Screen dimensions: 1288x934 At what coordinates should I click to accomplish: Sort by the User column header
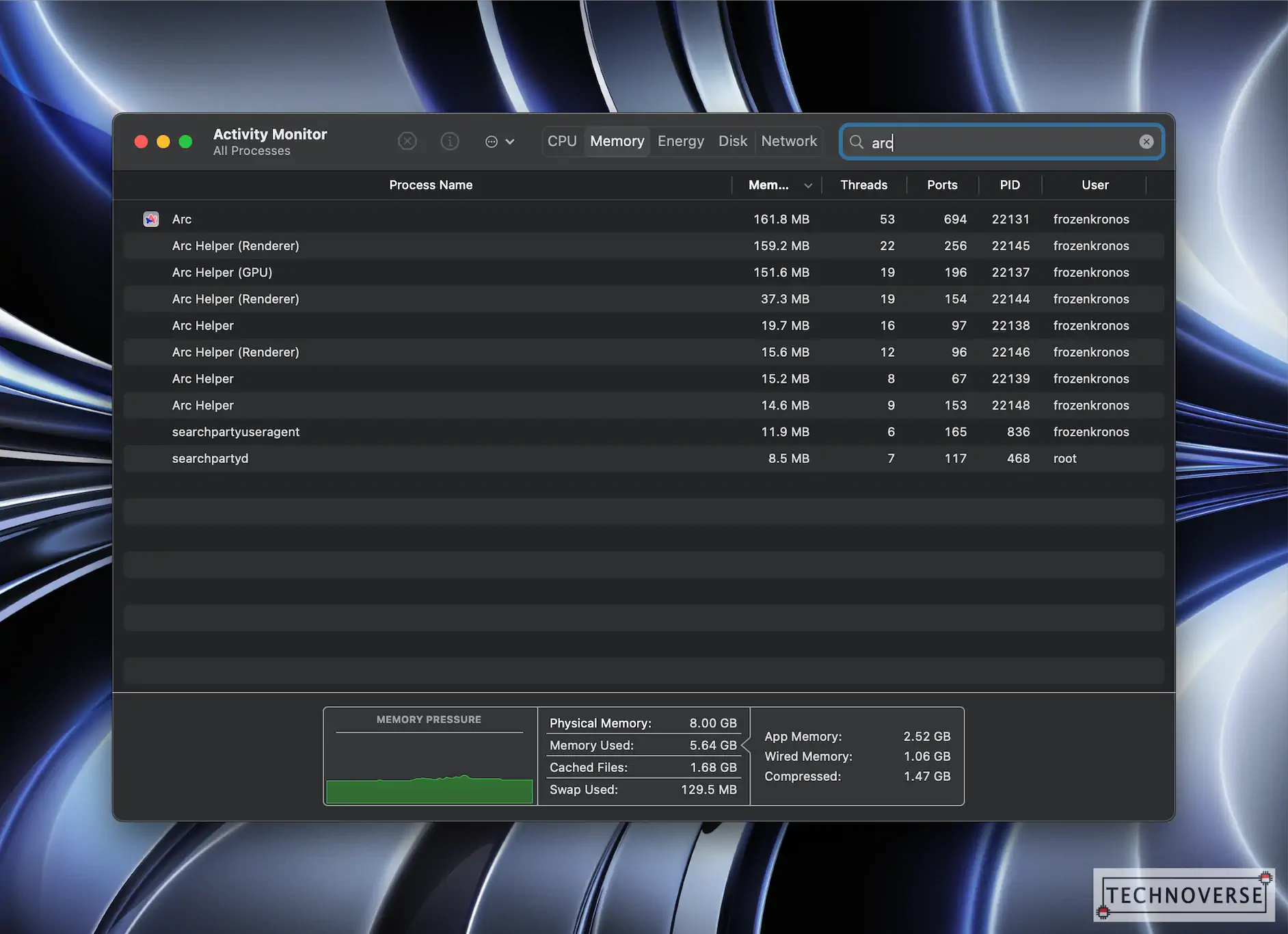coord(1095,185)
